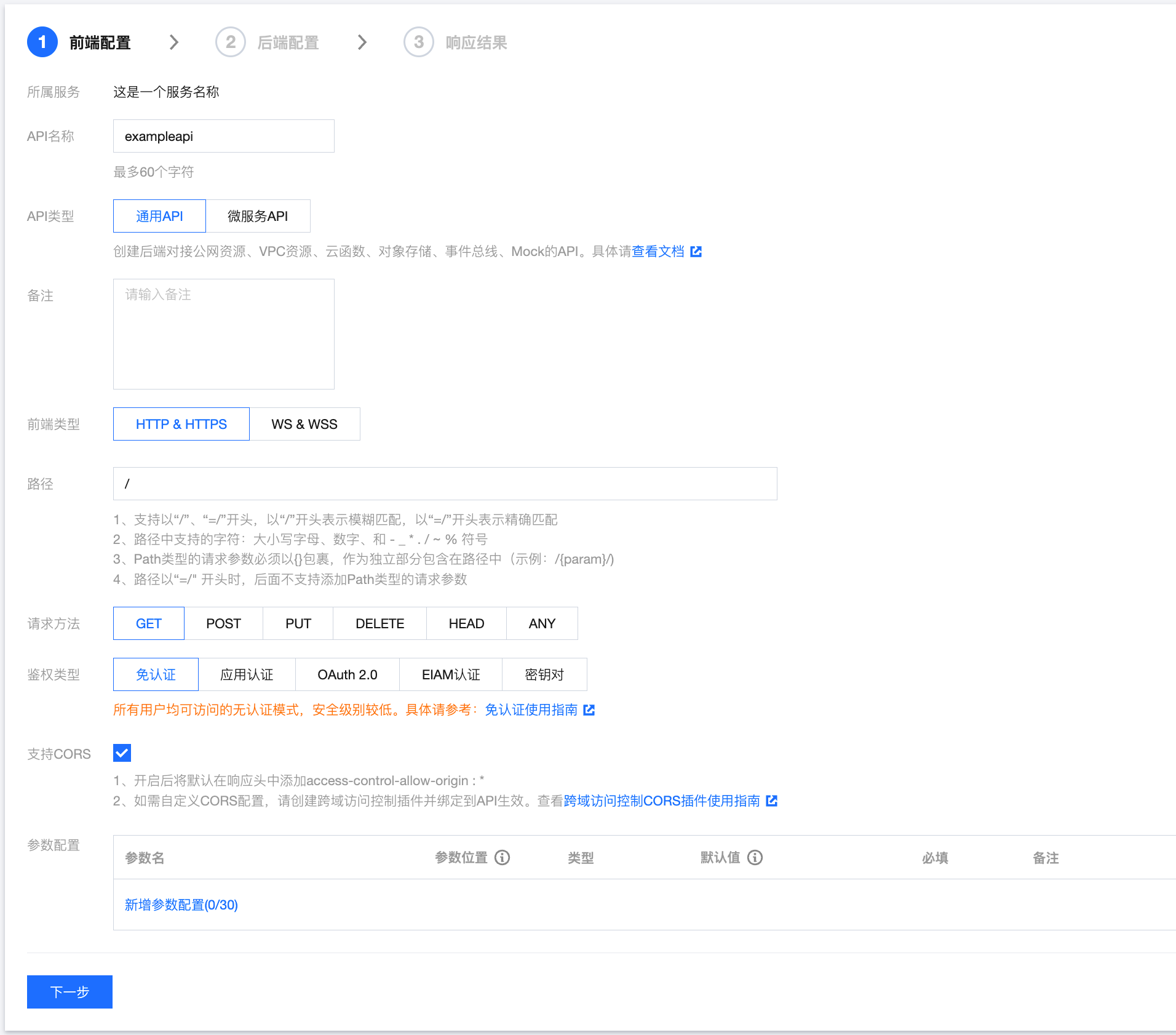1176x1035 pixels.
Task: Select OAuth 2.0 auth type
Action: [x=348, y=674]
